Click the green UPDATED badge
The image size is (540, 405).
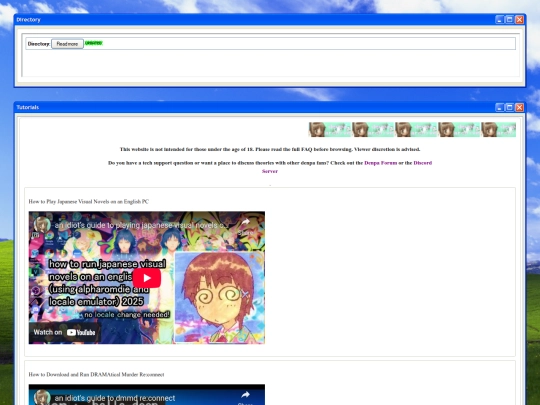click(x=94, y=43)
